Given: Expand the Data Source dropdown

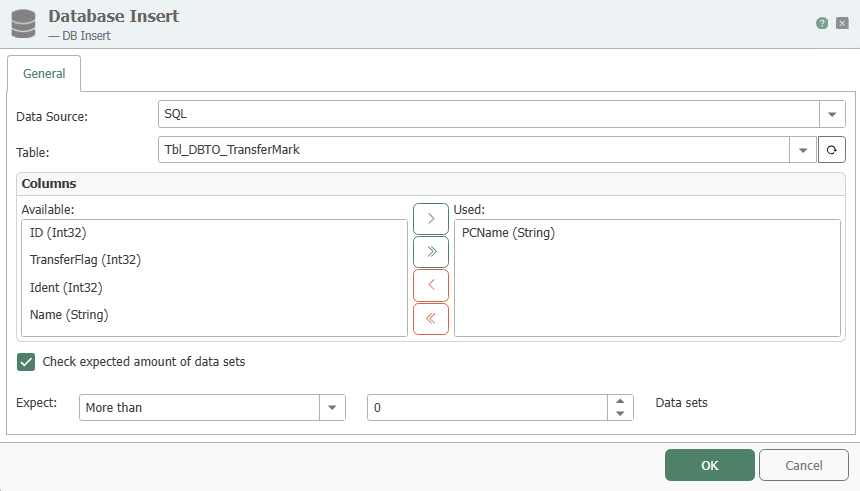Looking at the screenshot, I should [x=832, y=114].
